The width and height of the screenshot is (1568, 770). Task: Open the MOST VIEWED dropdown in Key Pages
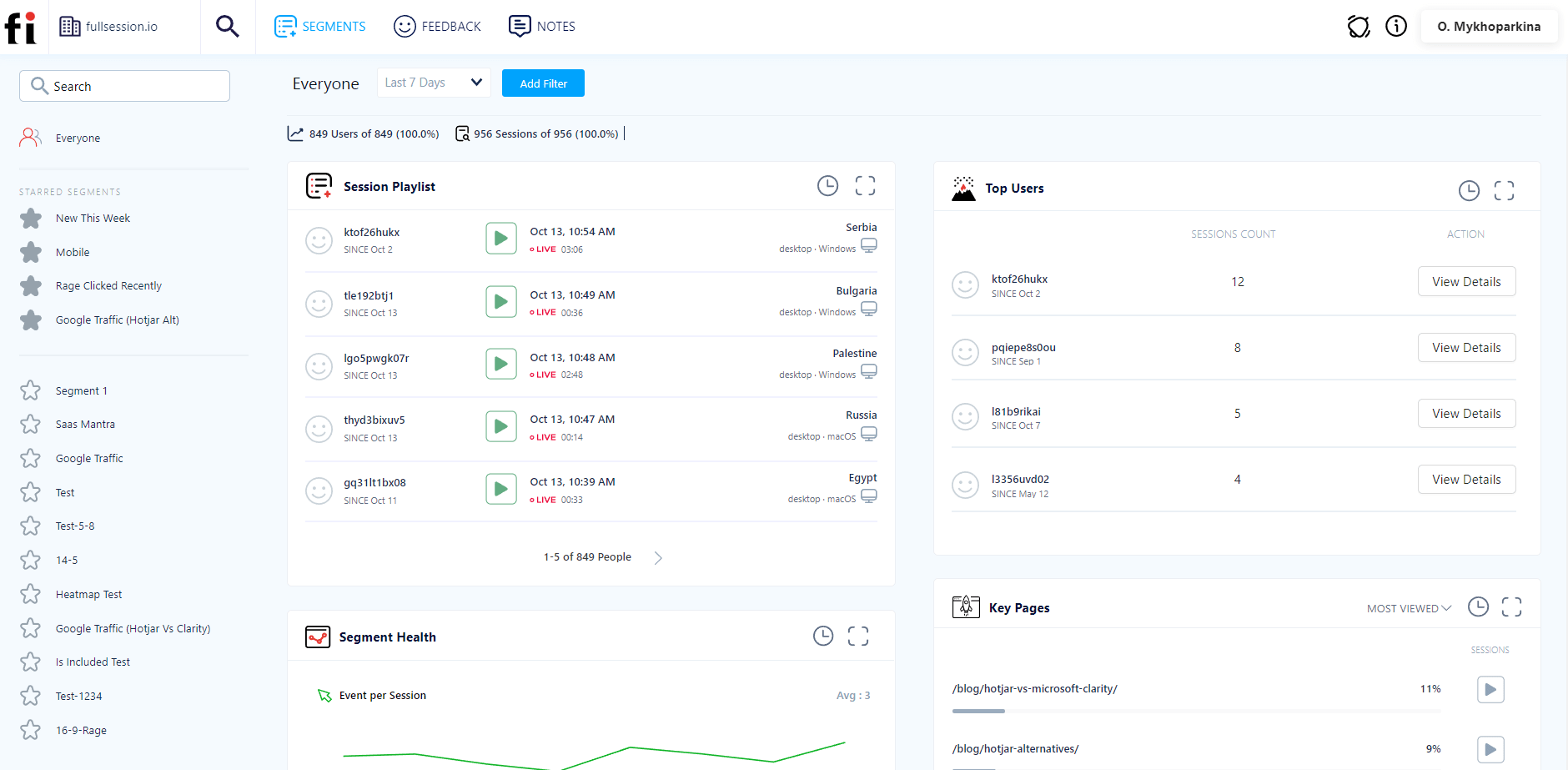click(1407, 607)
